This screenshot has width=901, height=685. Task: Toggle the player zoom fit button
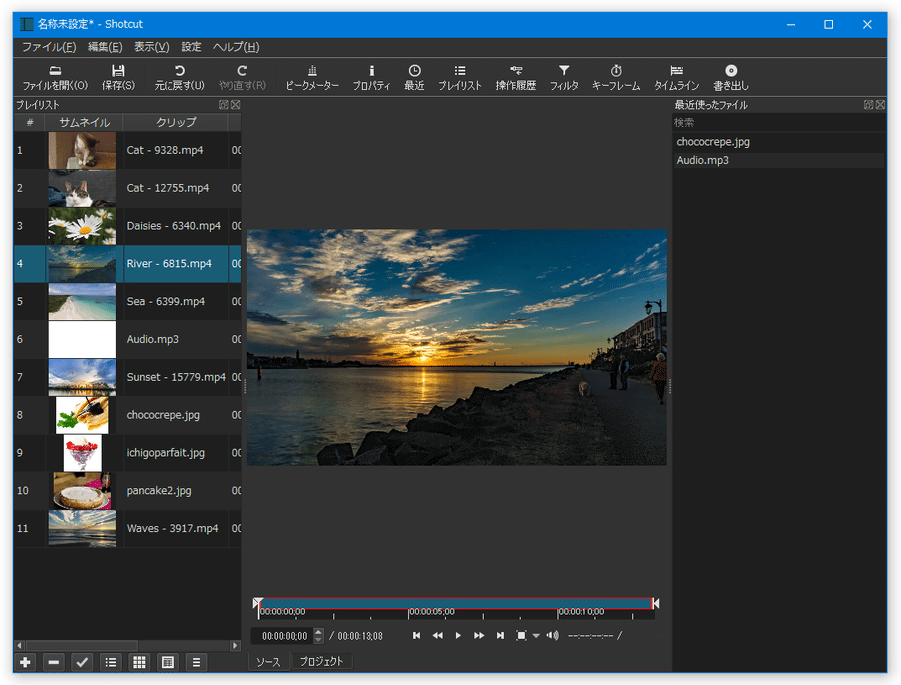coord(521,636)
